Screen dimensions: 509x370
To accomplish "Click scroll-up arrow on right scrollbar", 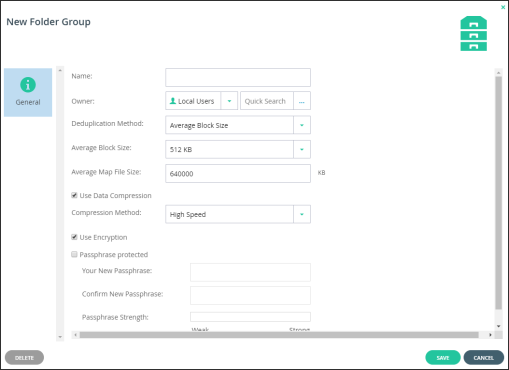I will 498,72.
